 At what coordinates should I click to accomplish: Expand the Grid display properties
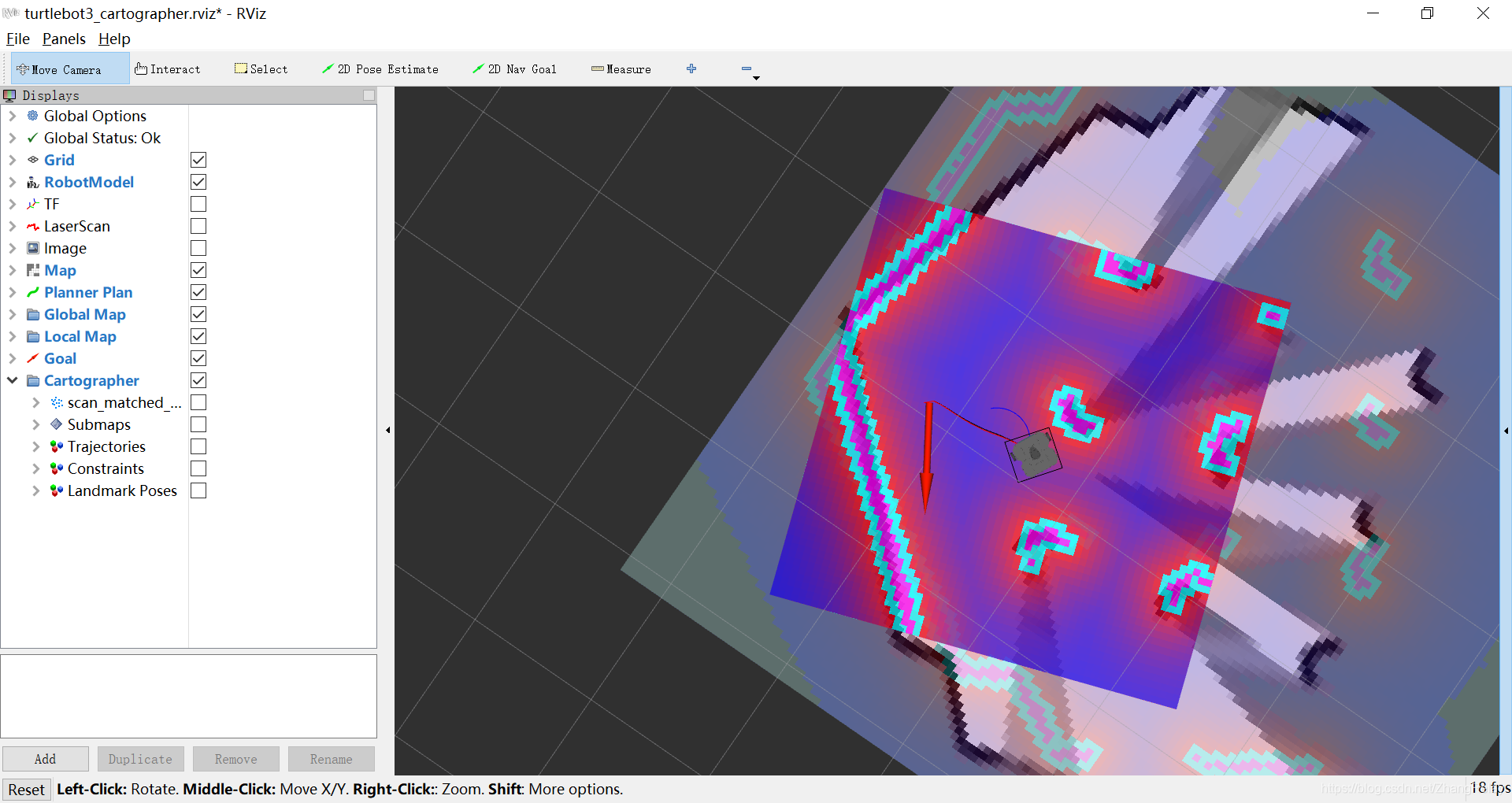click(x=13, y=160)
